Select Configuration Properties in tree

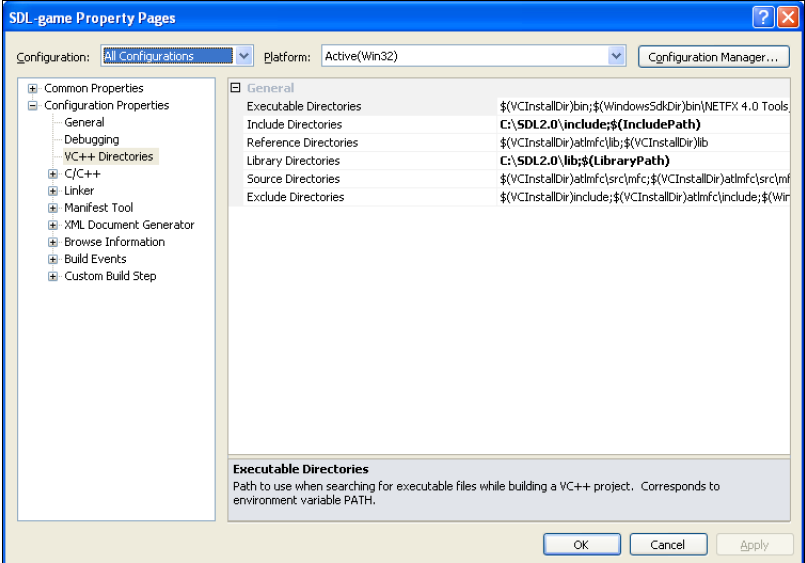(106, 105)
